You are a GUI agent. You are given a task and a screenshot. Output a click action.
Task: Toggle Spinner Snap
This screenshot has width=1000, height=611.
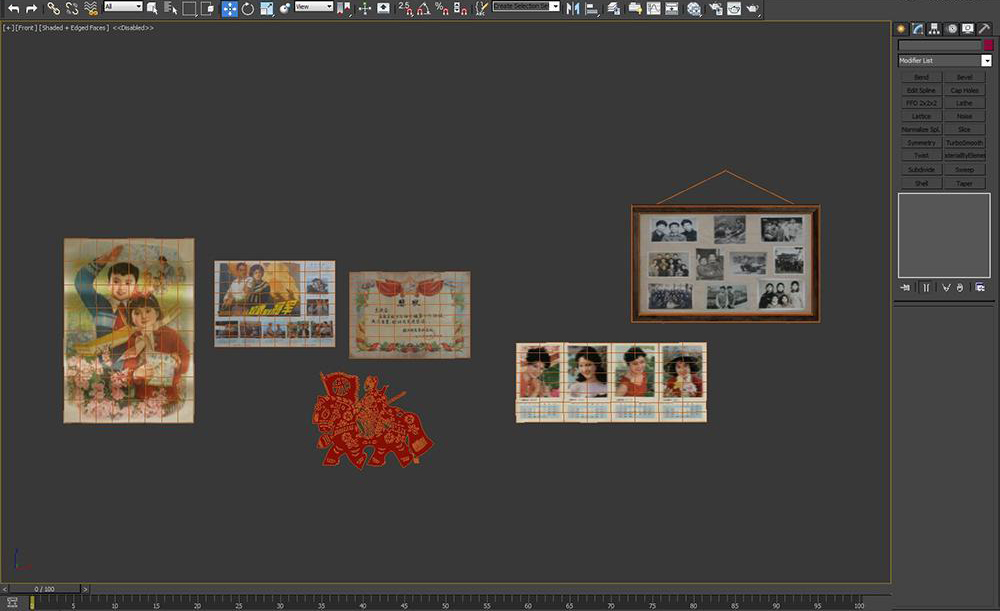pos(460,8)
